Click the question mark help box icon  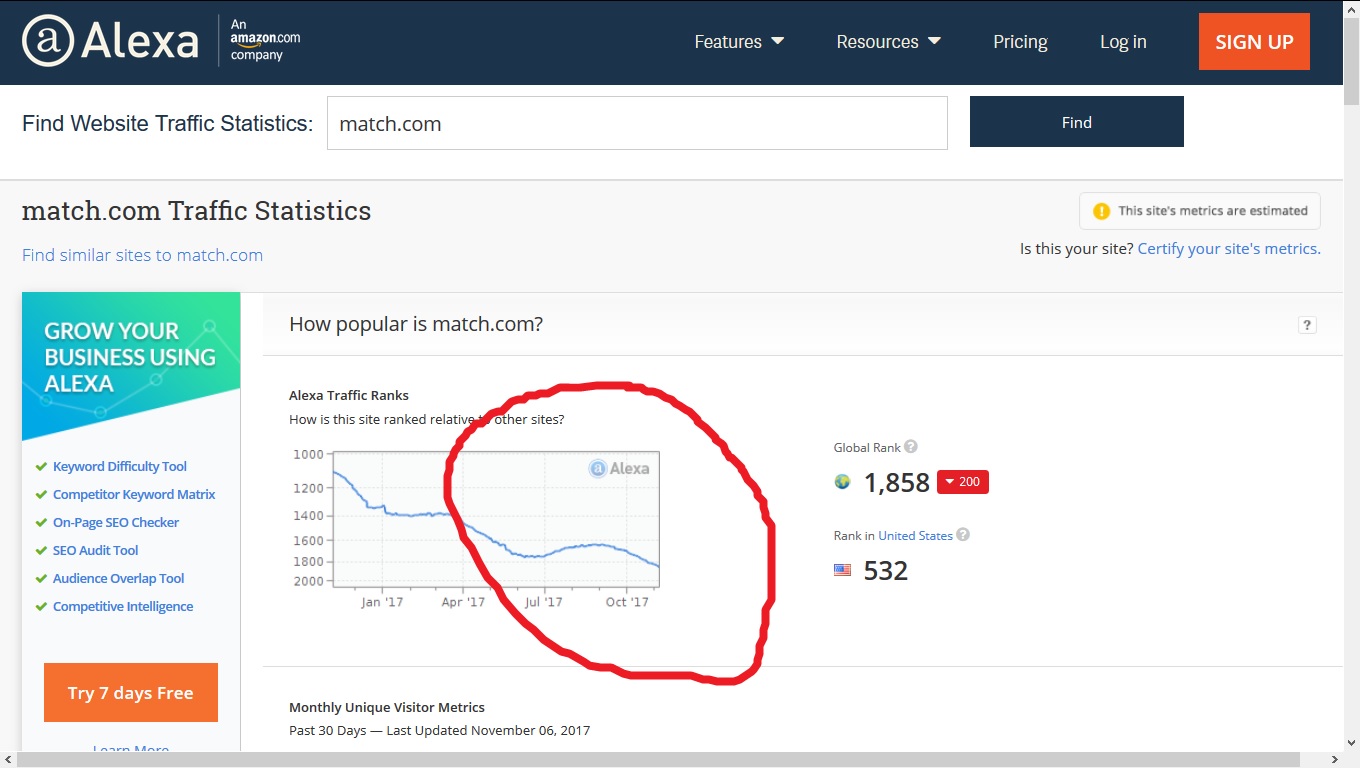tap(1307, 325)
